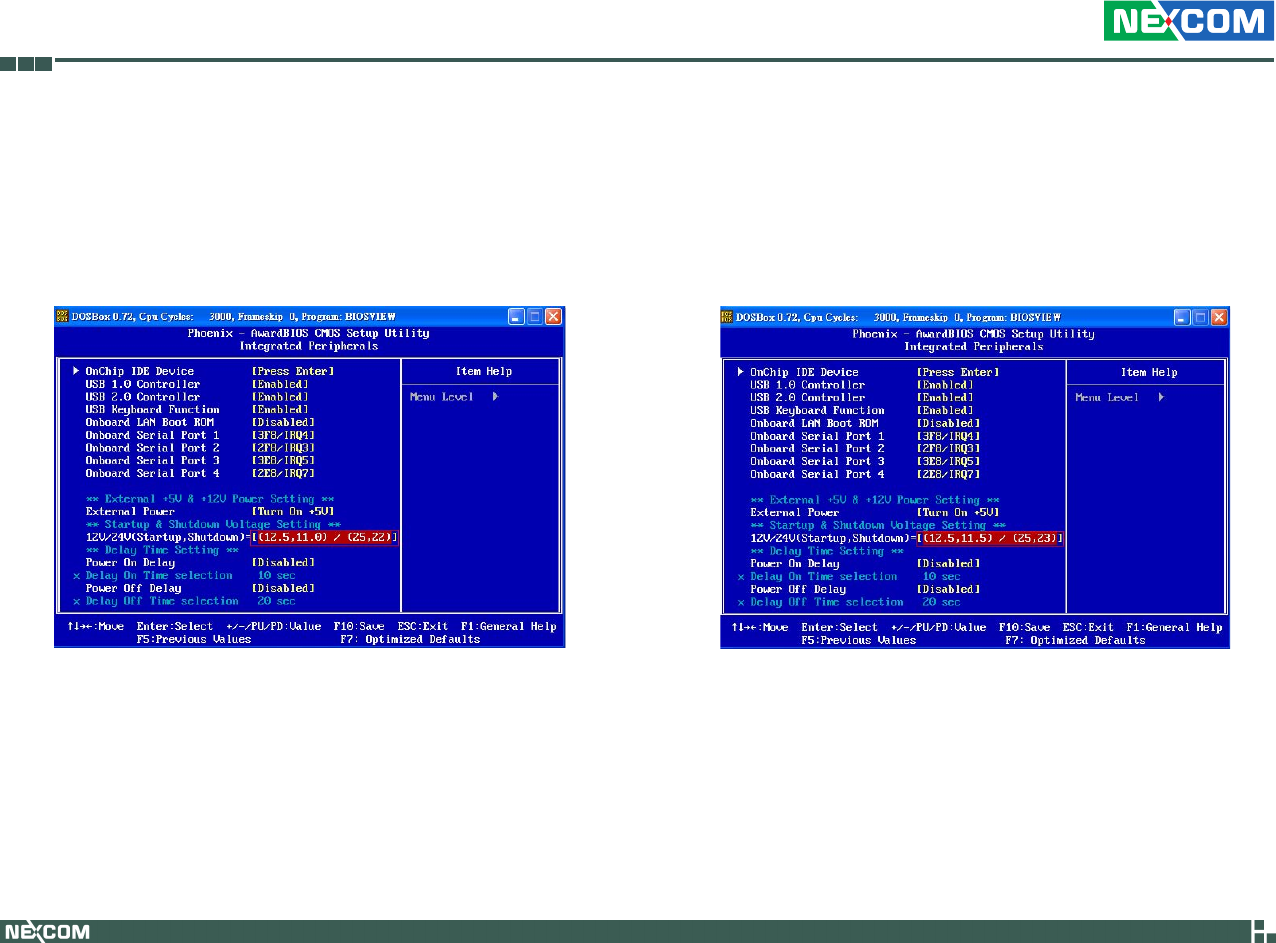Select Menu Level arrow in left window's Item Help
This screenshot has width=1276, height=943.
click(495, 397)
